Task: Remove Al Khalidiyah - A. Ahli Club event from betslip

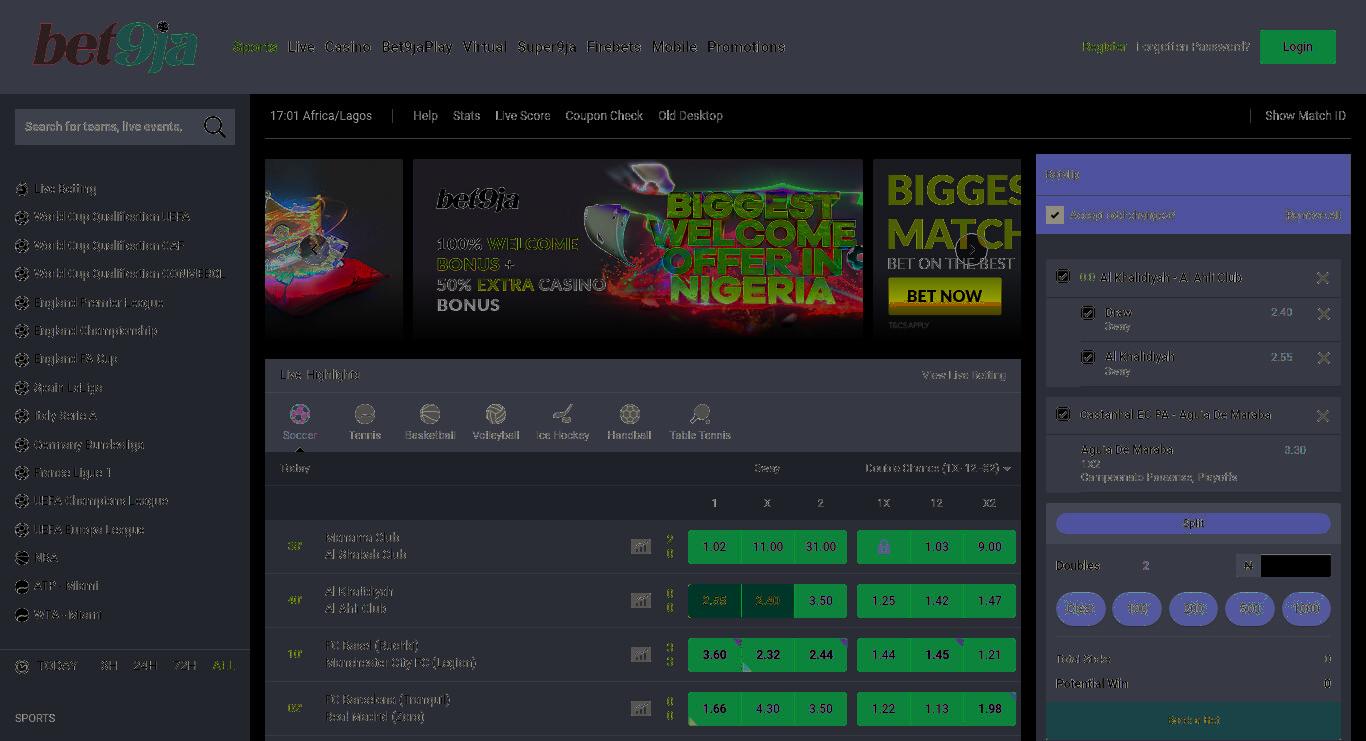Action: click(1323, 278)
